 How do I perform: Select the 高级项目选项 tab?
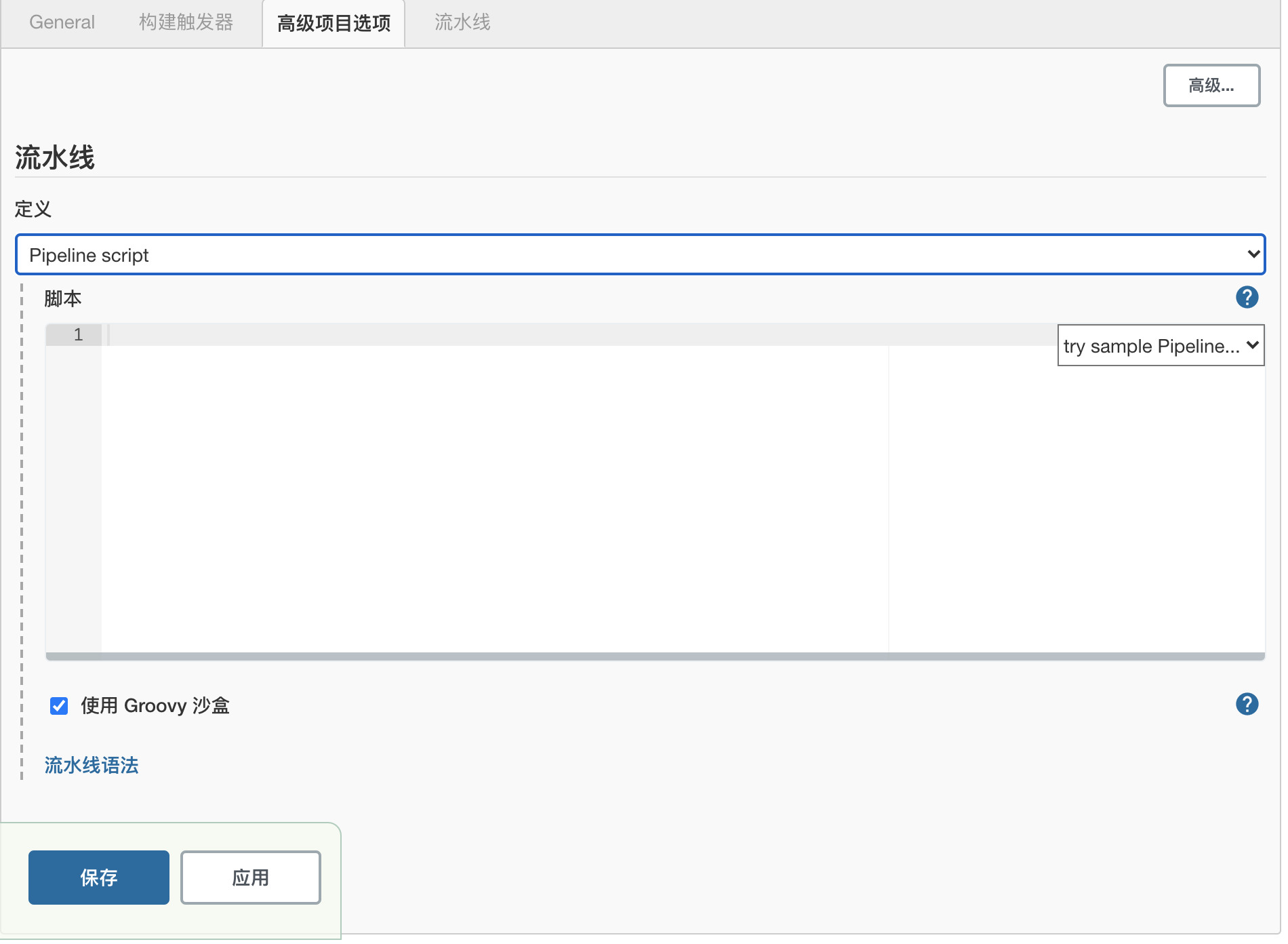334,23
